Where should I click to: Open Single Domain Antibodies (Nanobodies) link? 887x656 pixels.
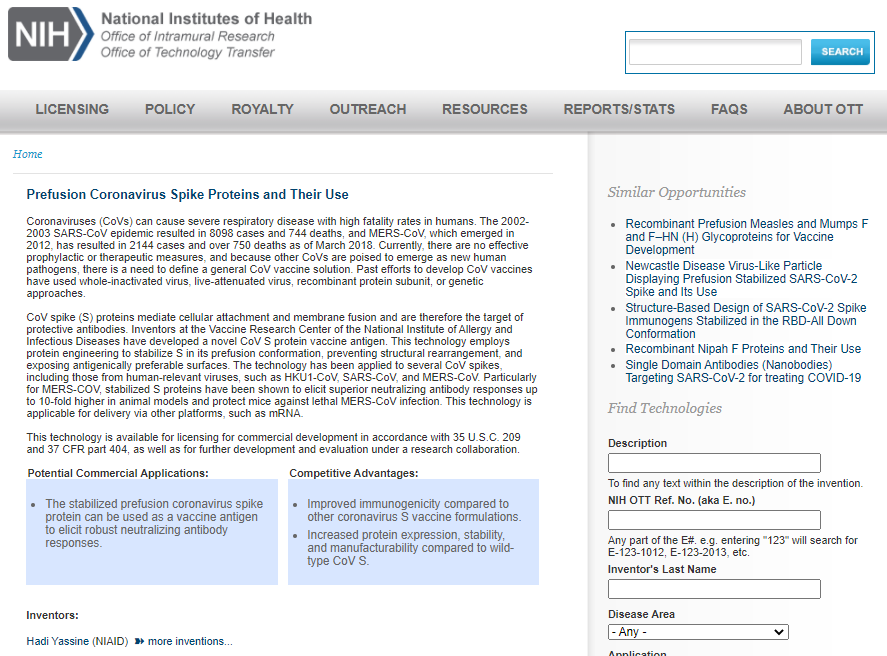click(x=743, y=372)
